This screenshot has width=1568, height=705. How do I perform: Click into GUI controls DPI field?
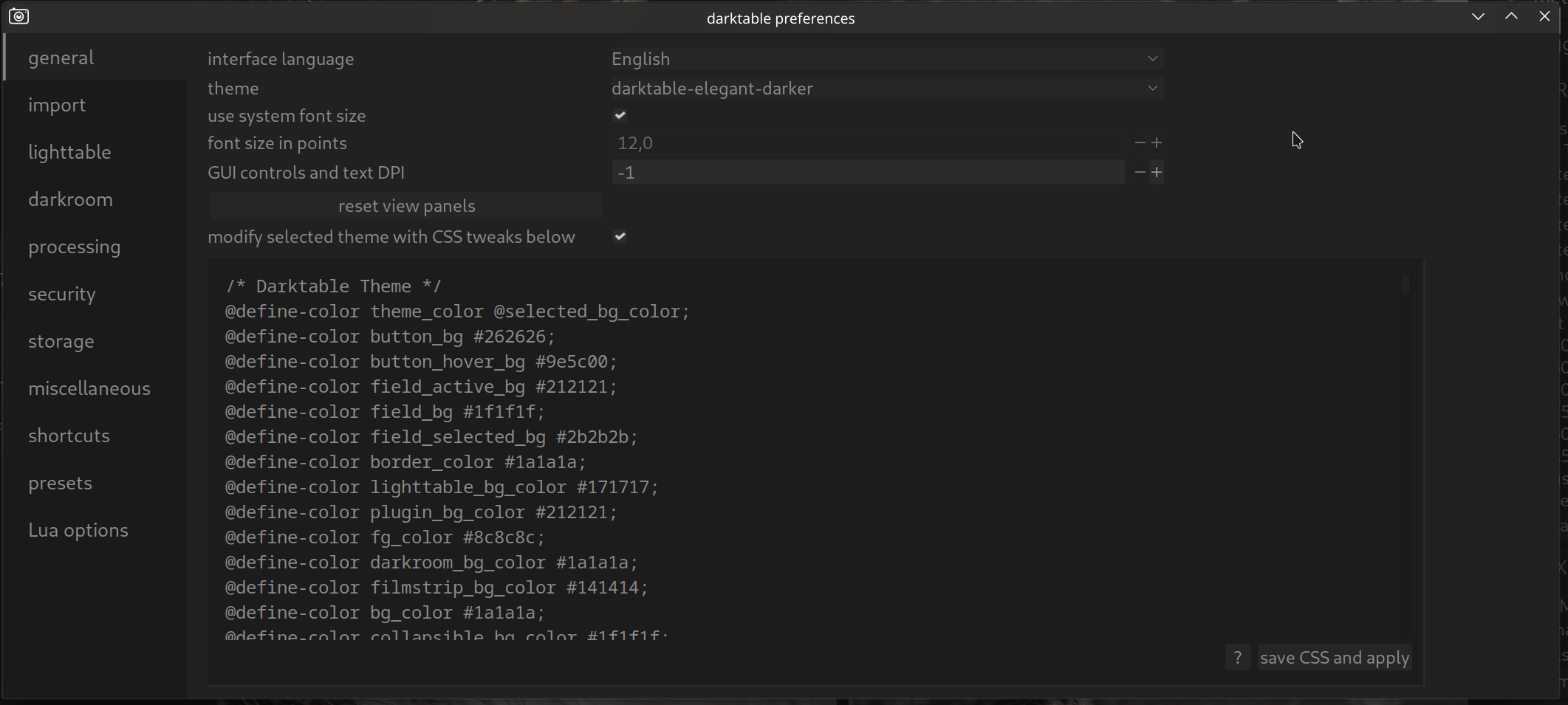pyautogui.click(x=868, y=172)
